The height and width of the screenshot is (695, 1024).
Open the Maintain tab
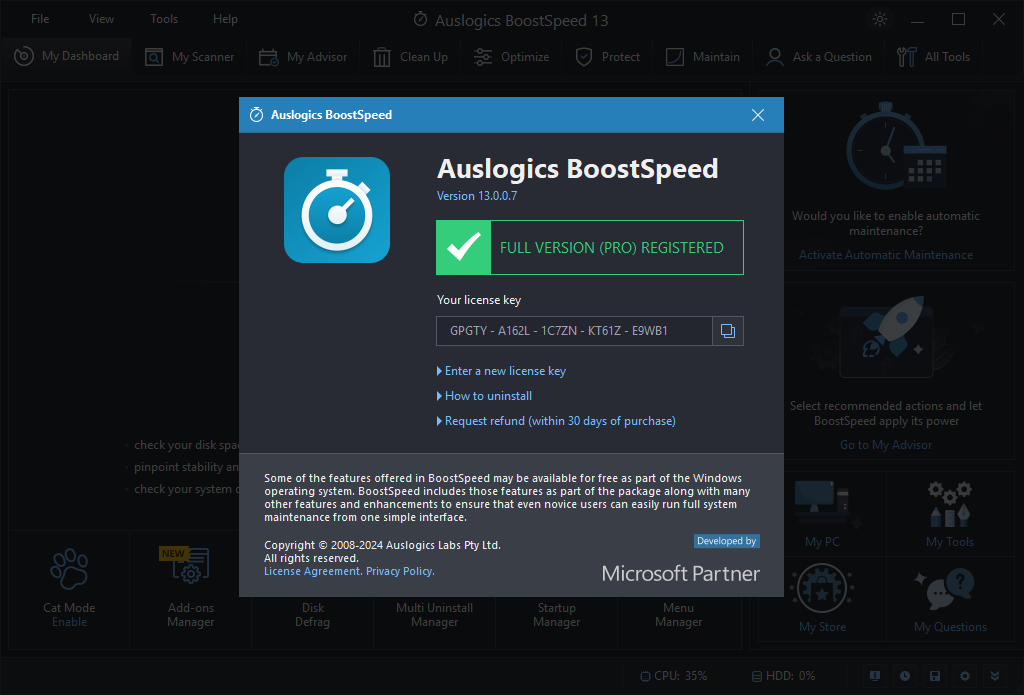pyautogui.click(x=703, y=57)
